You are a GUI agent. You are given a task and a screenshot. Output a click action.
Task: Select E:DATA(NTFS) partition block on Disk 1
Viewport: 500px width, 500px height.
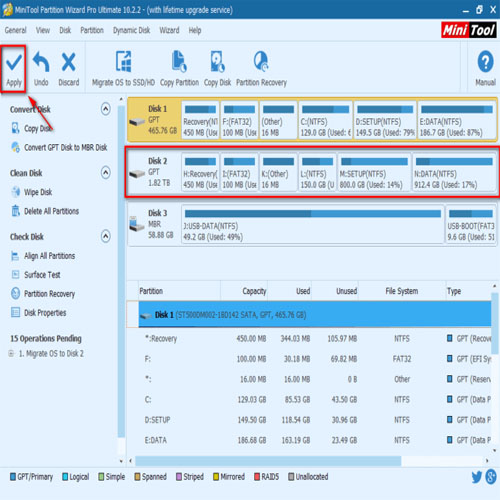457,120
